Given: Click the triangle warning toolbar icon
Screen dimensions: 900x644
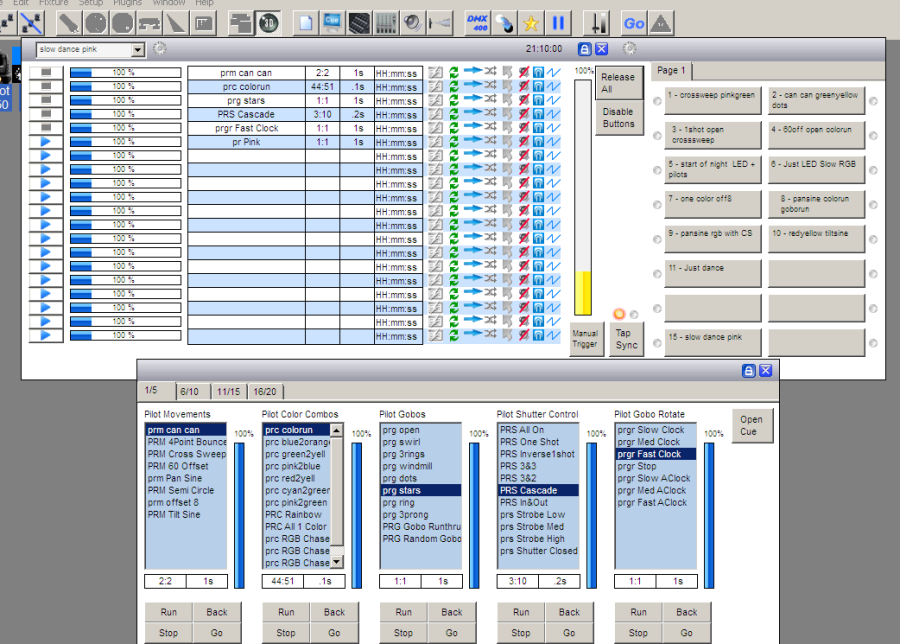Looking at the screenshot, I should pos(661,24).
